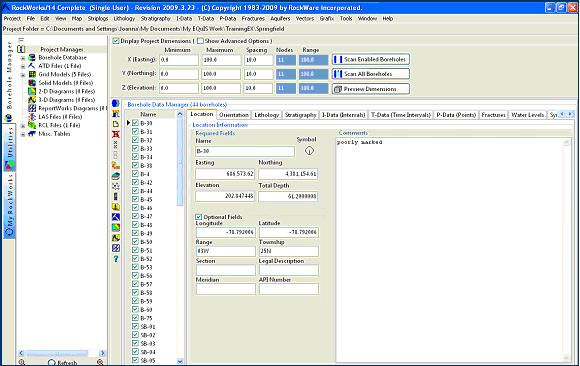Click globe icon below Borehole Manager sidebar label
This screenshot has height=366, width=580.
coord(9,118)
